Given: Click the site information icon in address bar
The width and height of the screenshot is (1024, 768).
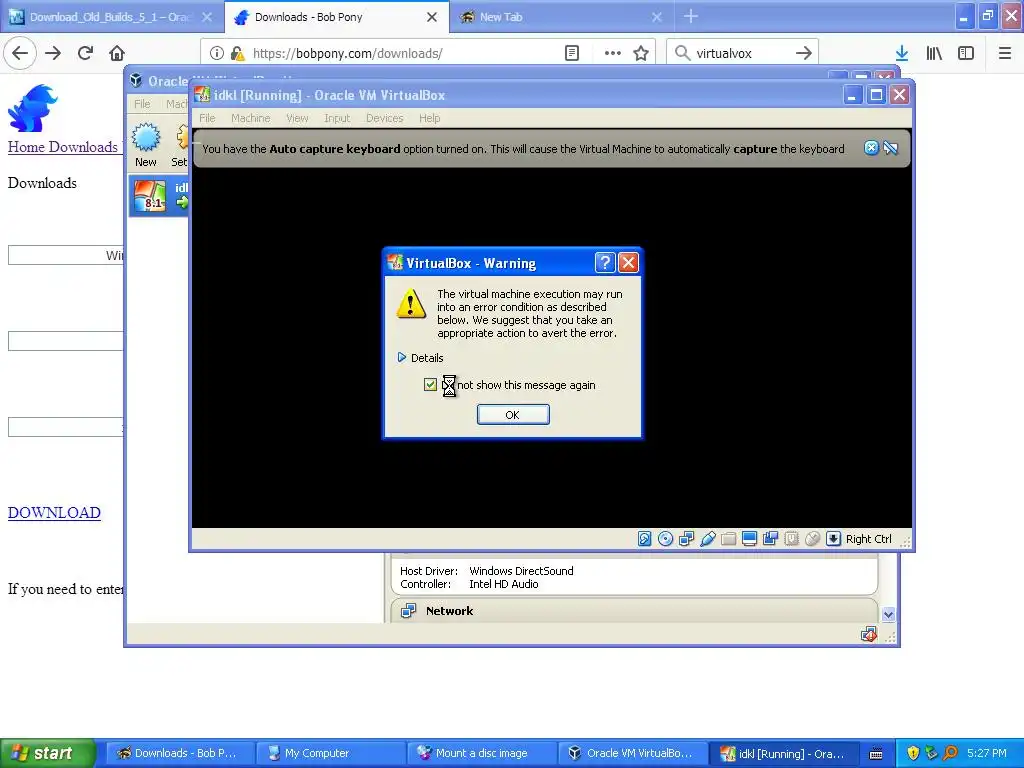Looking at the screenshot, I should click(217, 53).
